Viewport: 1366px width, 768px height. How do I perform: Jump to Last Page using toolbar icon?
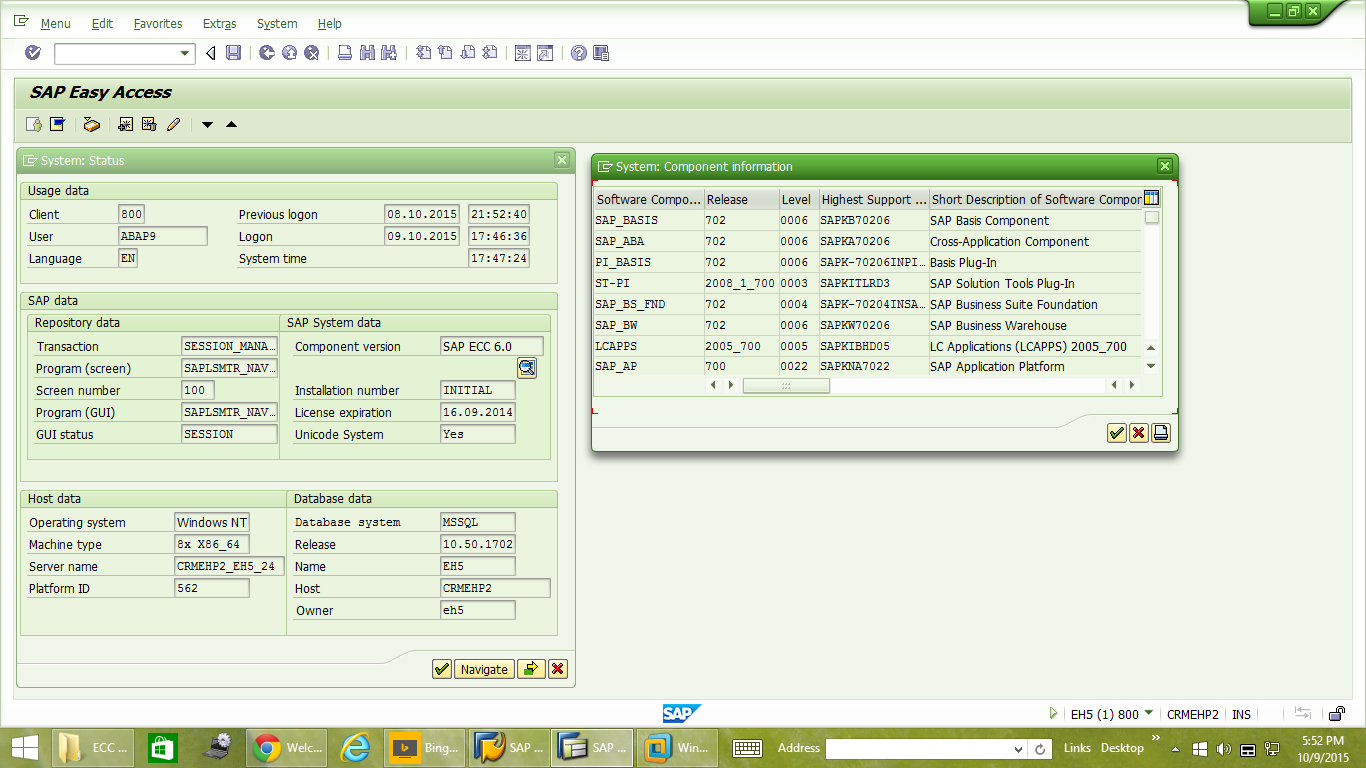coord(489,53)
